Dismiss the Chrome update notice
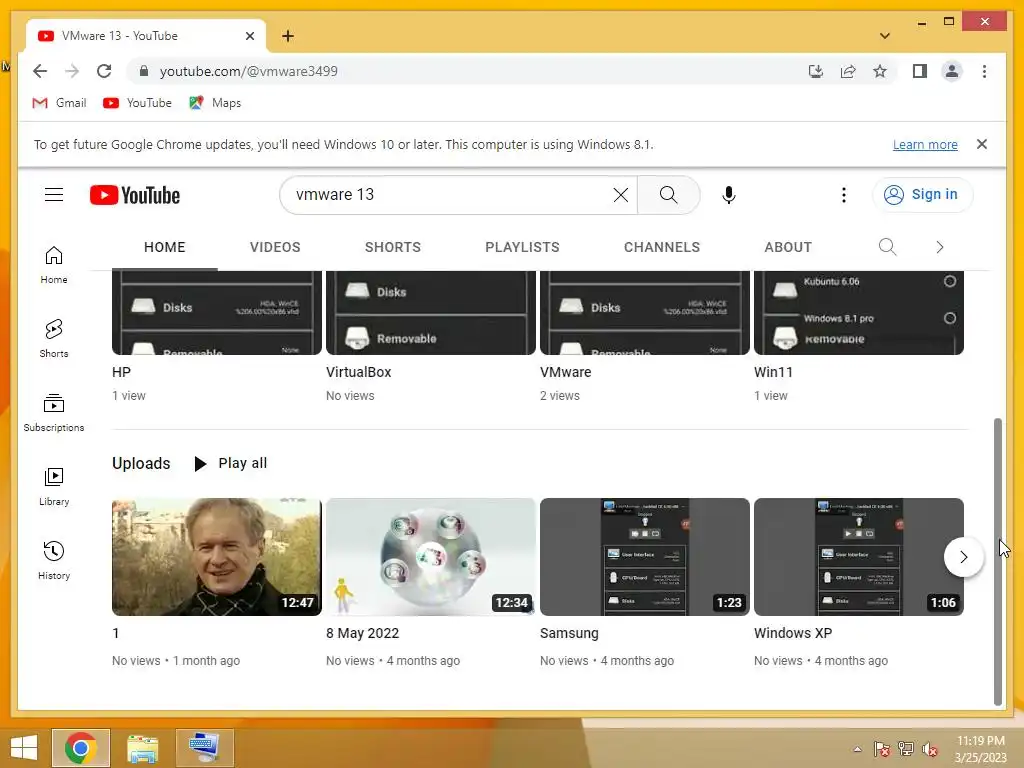The width and height of the screenshot is (1024, 768). pyautogui.click(x=982, y=144)
